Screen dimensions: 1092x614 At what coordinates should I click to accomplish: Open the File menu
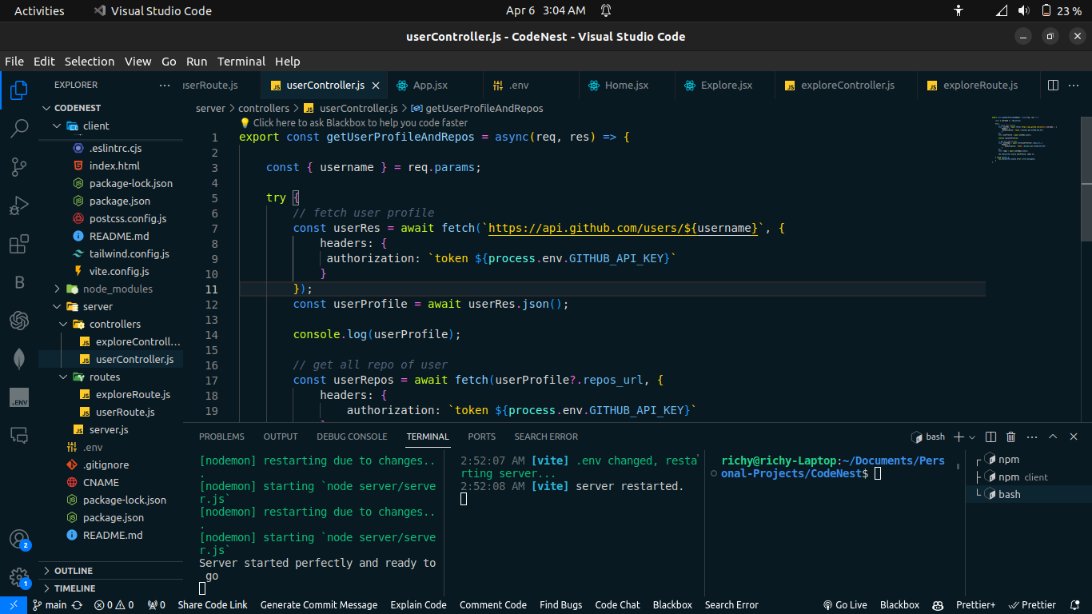14,61
